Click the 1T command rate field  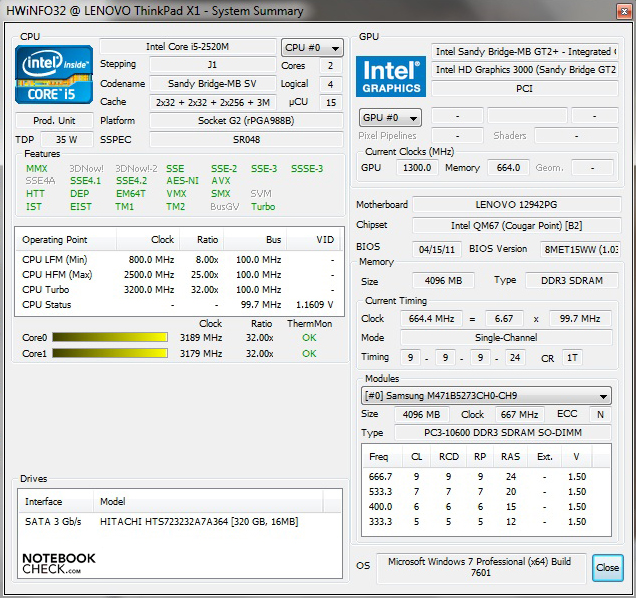point(572,358)
